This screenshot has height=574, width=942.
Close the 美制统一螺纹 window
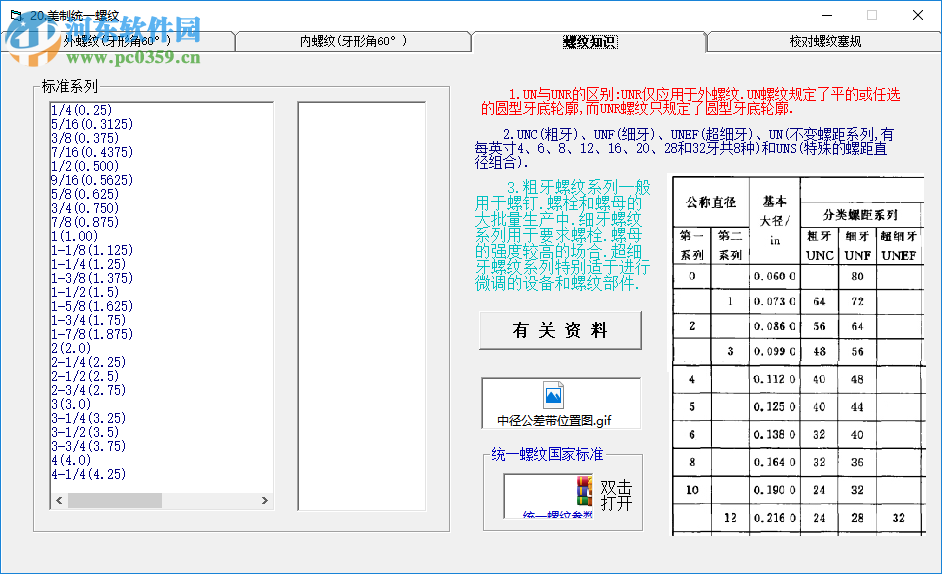point(917,15)
